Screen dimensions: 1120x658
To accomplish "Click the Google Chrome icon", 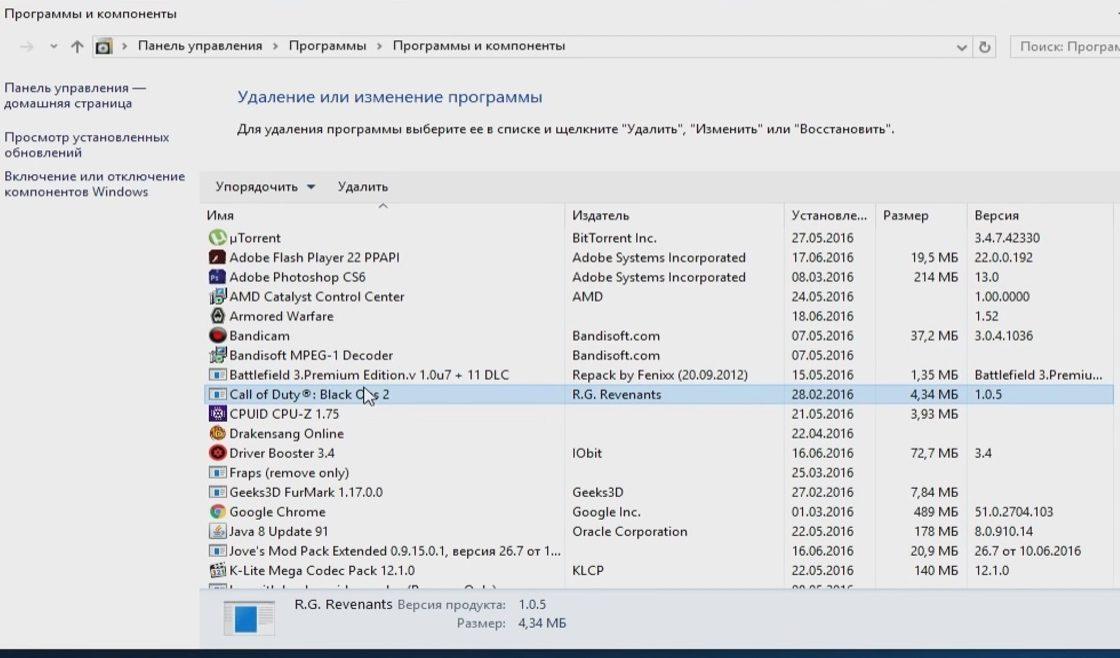I will click(217, 512).
